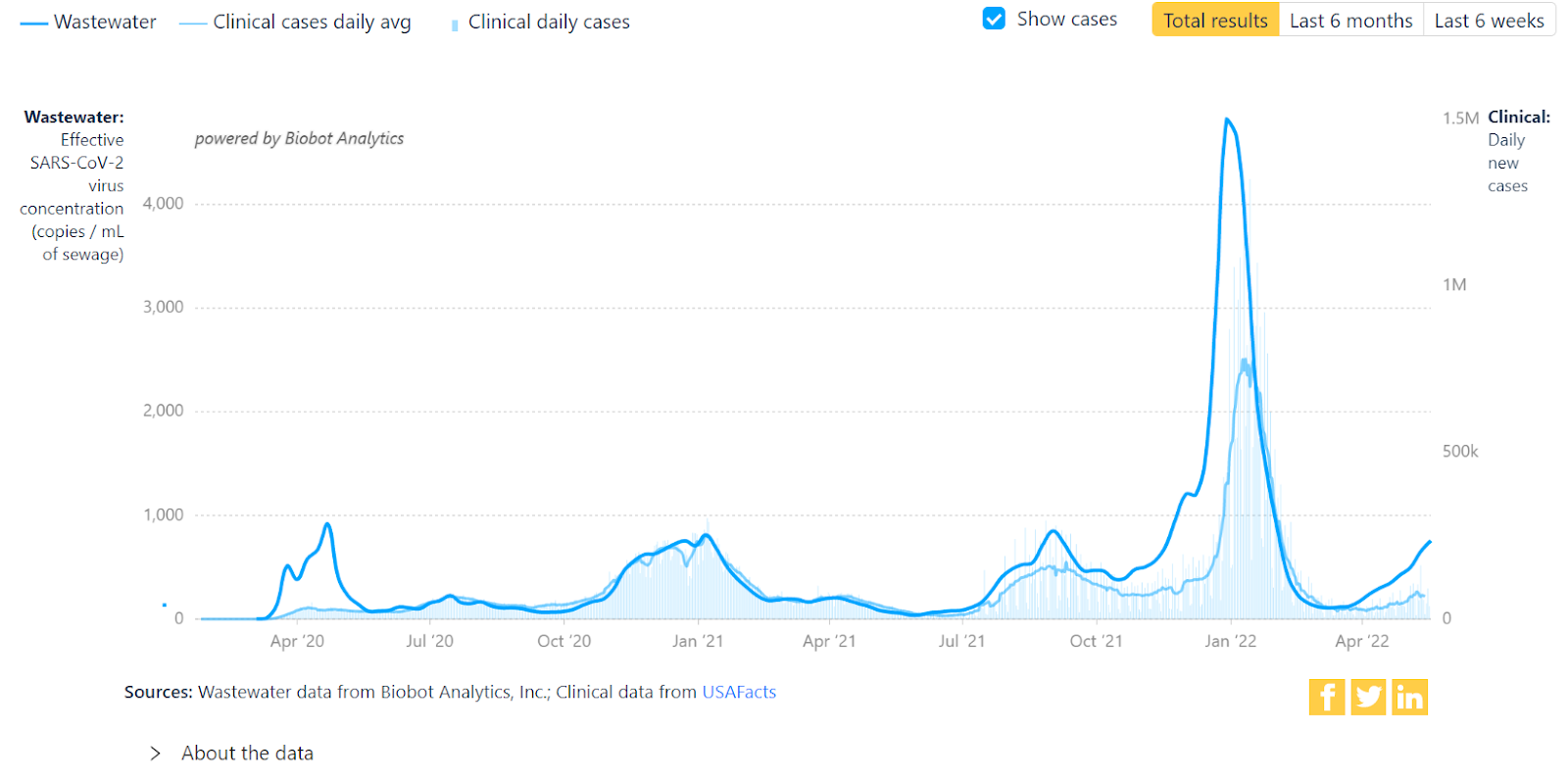Switch to Last 6 months view
The height and width of the screenshot is (780, 1568).
click(x=1350, y=21)
